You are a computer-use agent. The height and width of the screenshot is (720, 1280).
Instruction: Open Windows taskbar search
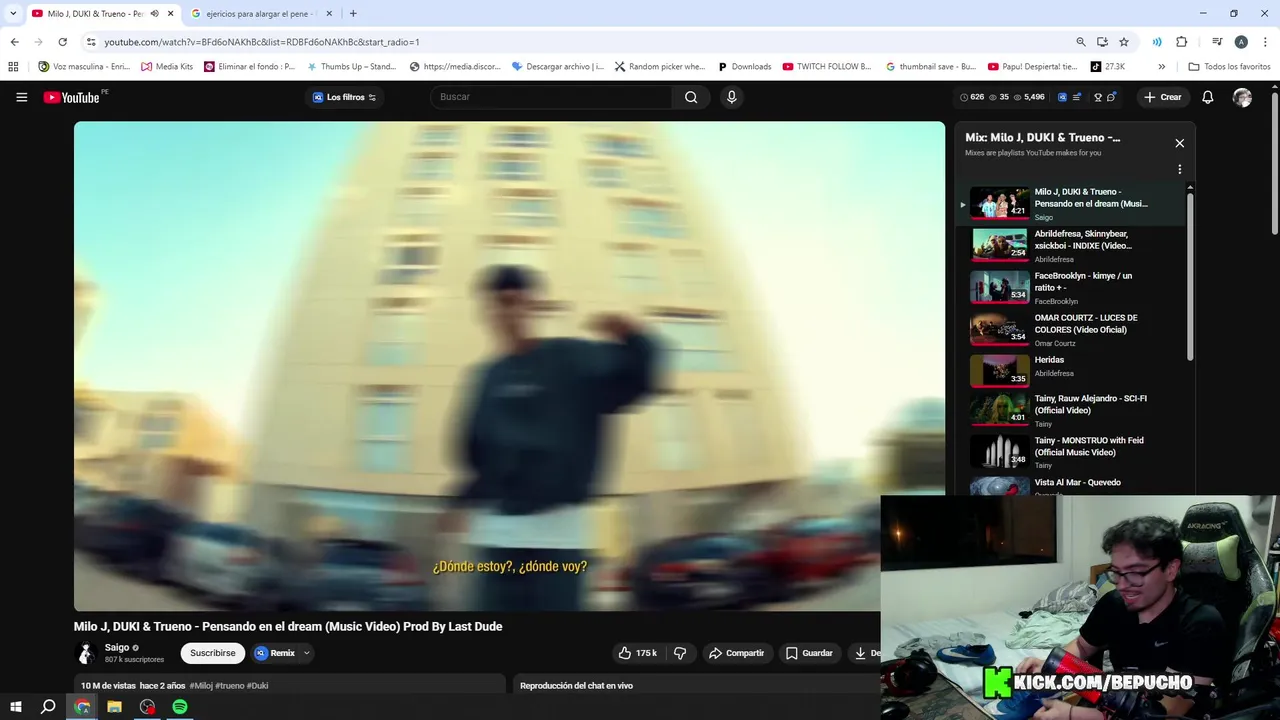[48, 707]
